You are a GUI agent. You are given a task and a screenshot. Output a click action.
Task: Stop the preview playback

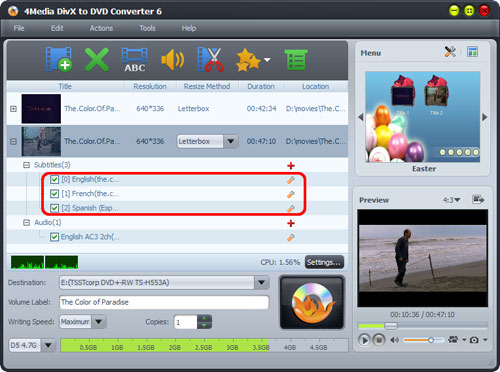379,340
